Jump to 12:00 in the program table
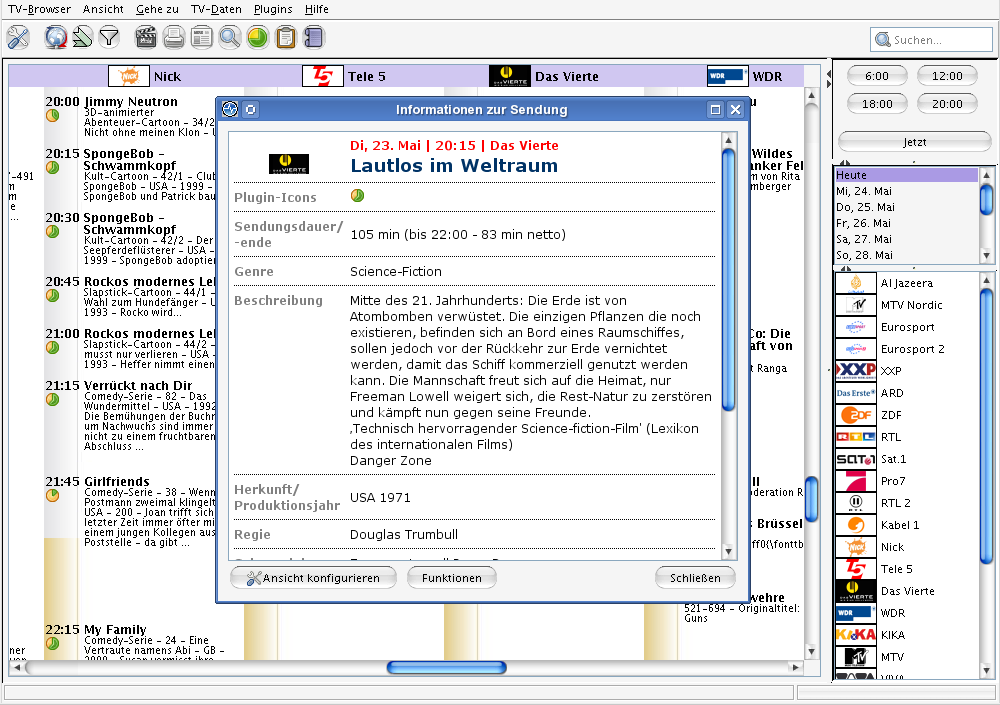 947,76
